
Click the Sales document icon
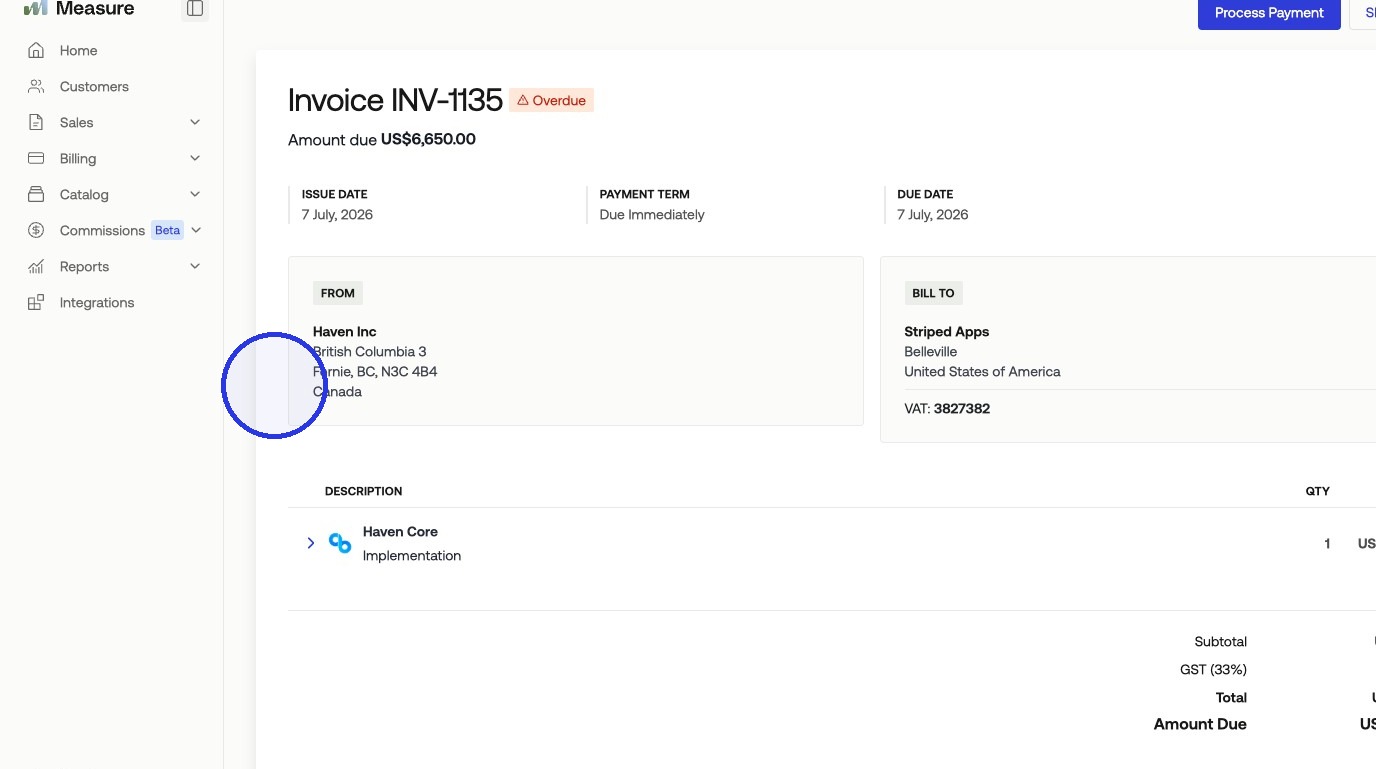pos(36,122)
